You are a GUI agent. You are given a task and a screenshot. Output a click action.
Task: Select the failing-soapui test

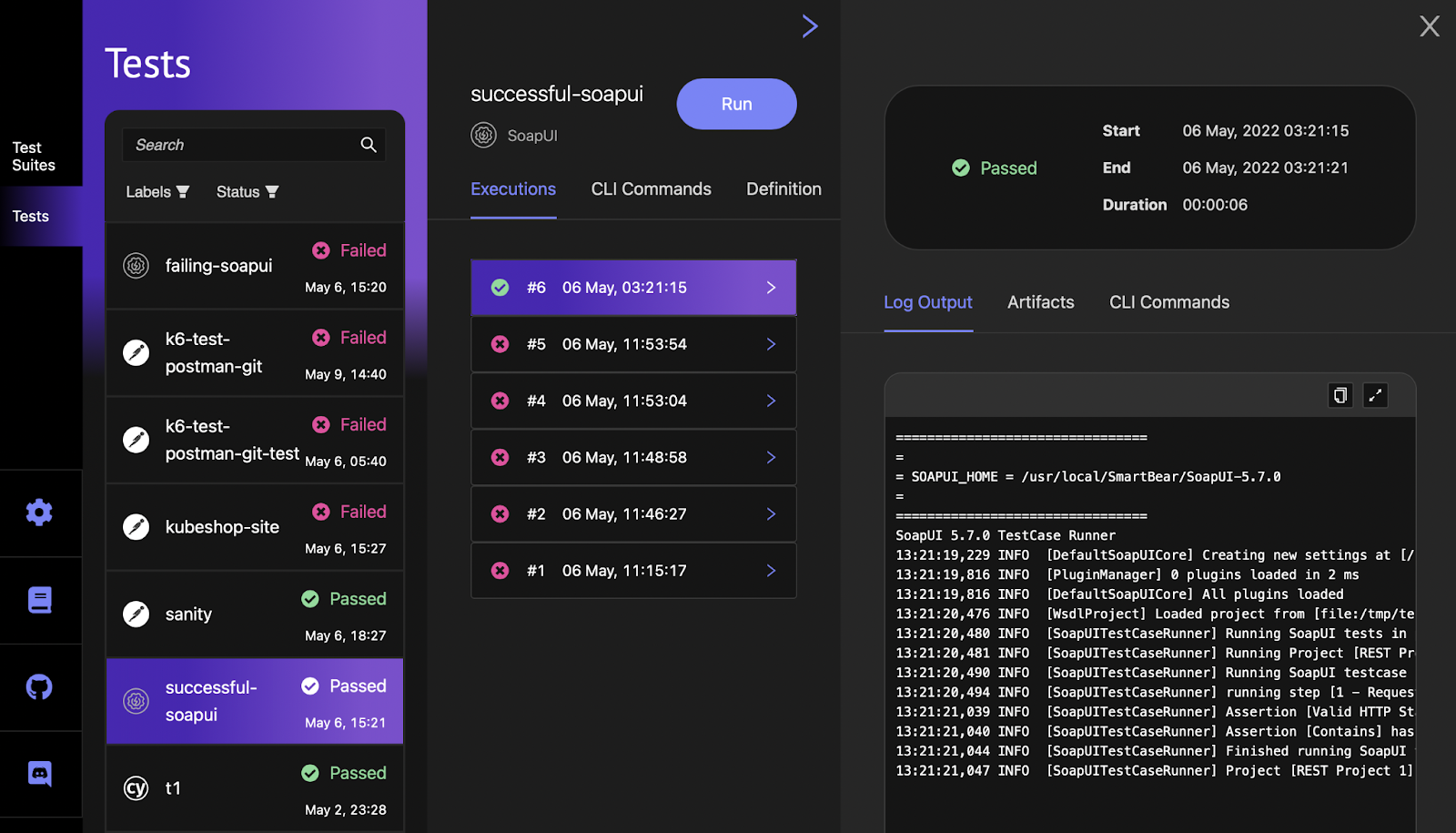click(x=255, y=266)
